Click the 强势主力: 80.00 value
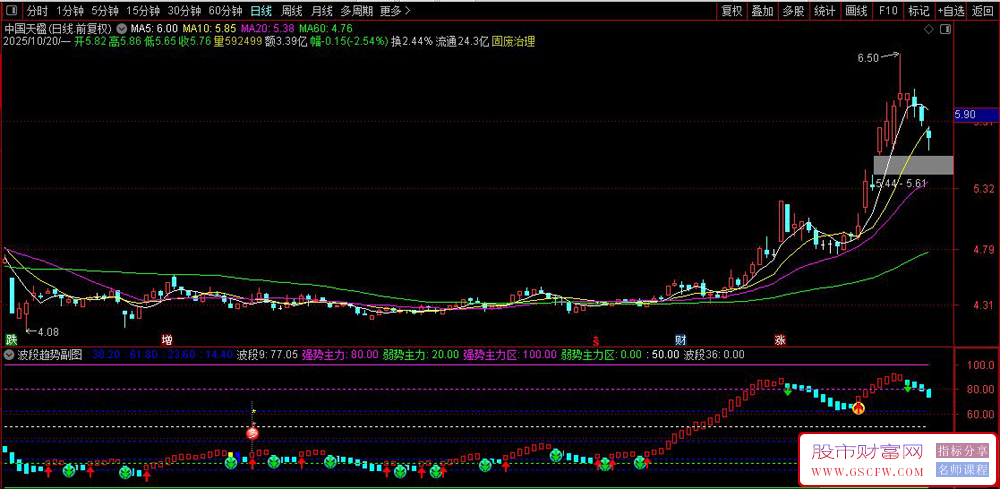This screenshot has width=1000, height=489. (x=340, y=354)
